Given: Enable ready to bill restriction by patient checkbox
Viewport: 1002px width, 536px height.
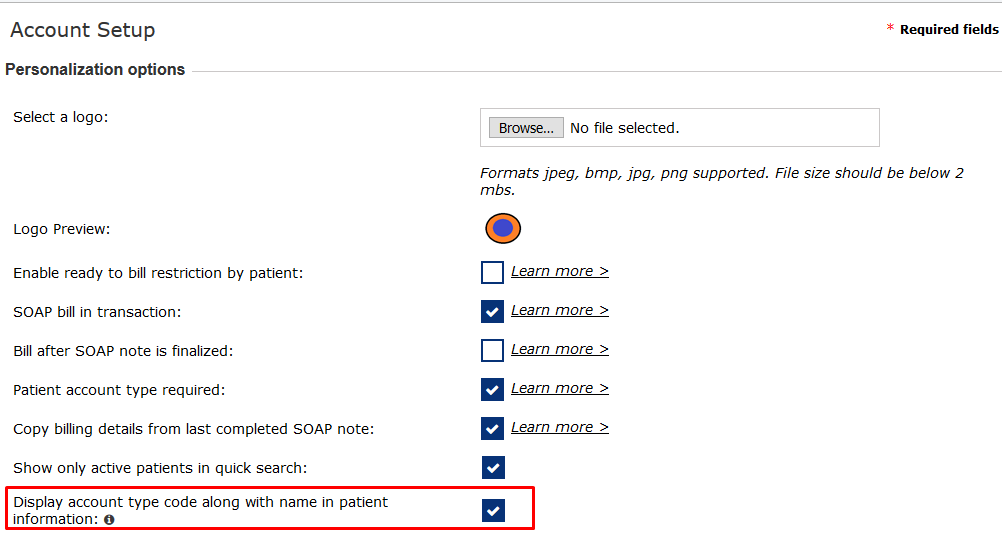Looking at the screenshot, I should point(492,272).
